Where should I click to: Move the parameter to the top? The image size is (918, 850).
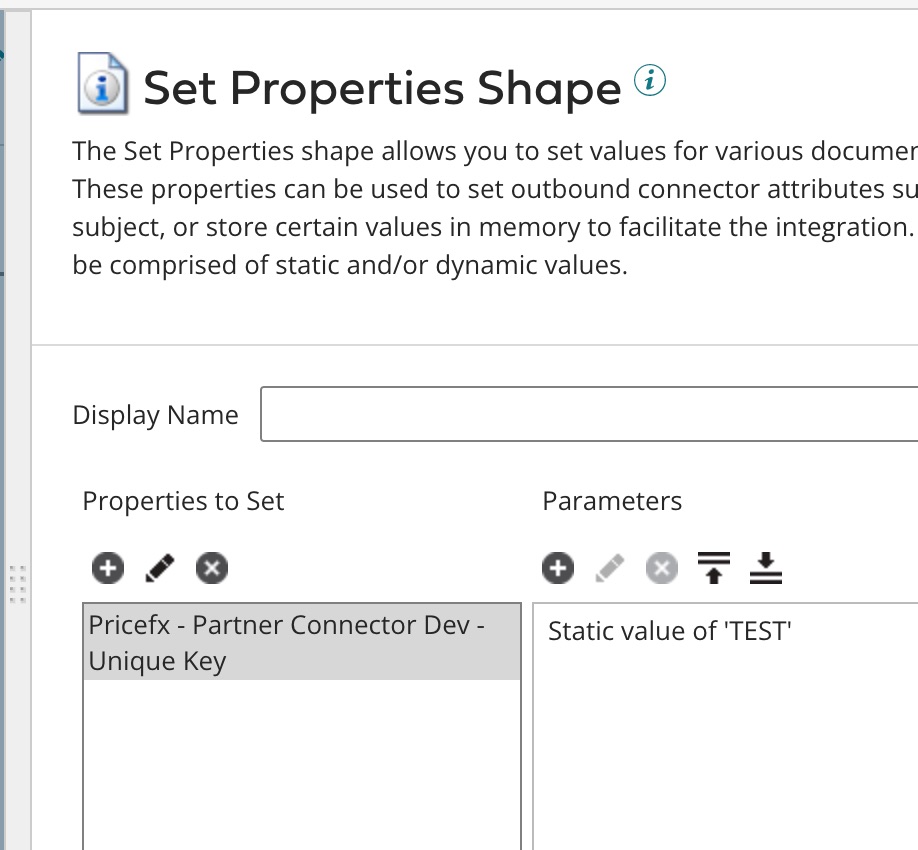click(x=714, y=568)
